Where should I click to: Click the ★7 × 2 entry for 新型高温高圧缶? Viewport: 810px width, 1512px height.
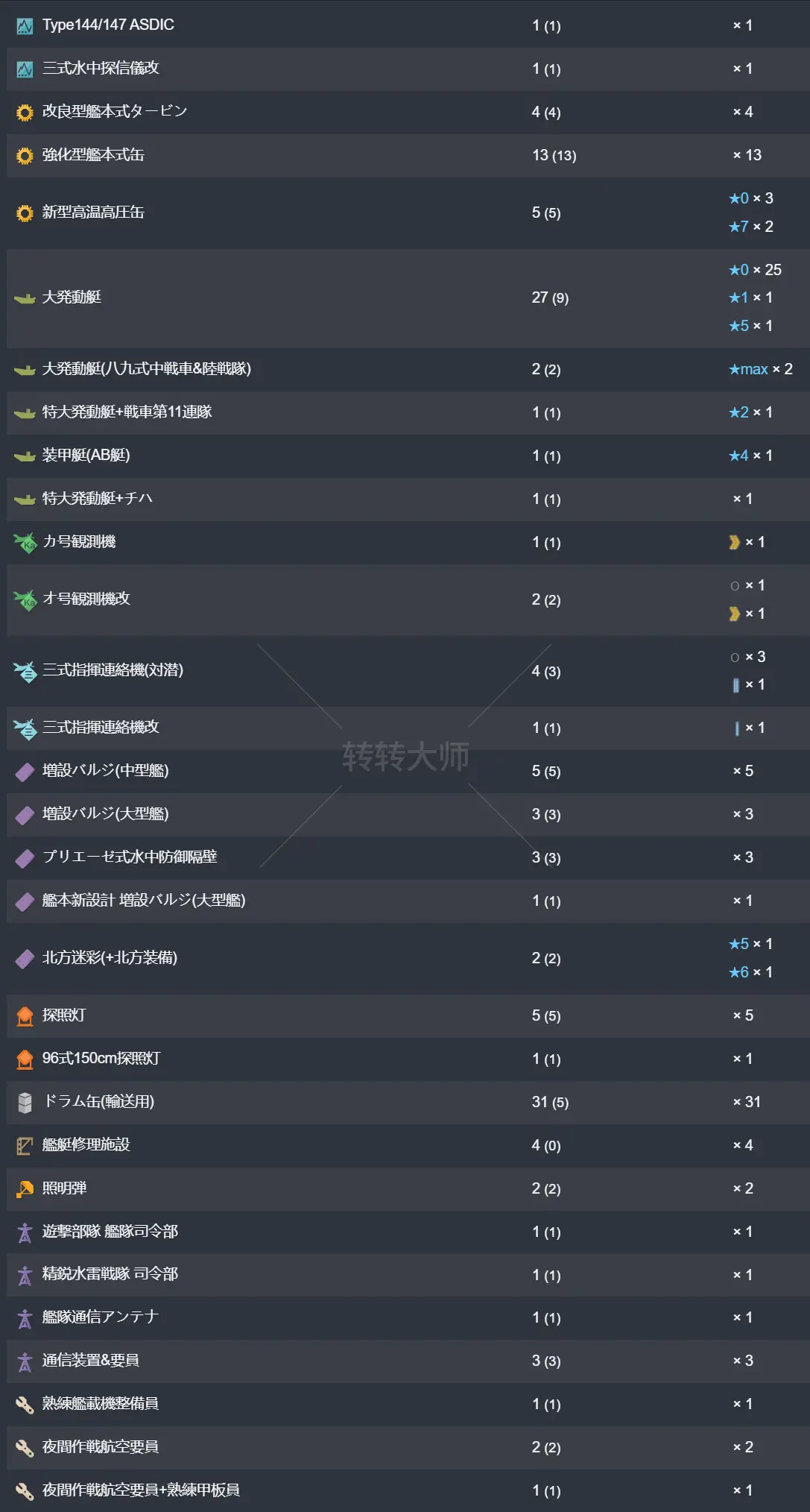pos(750,227)
